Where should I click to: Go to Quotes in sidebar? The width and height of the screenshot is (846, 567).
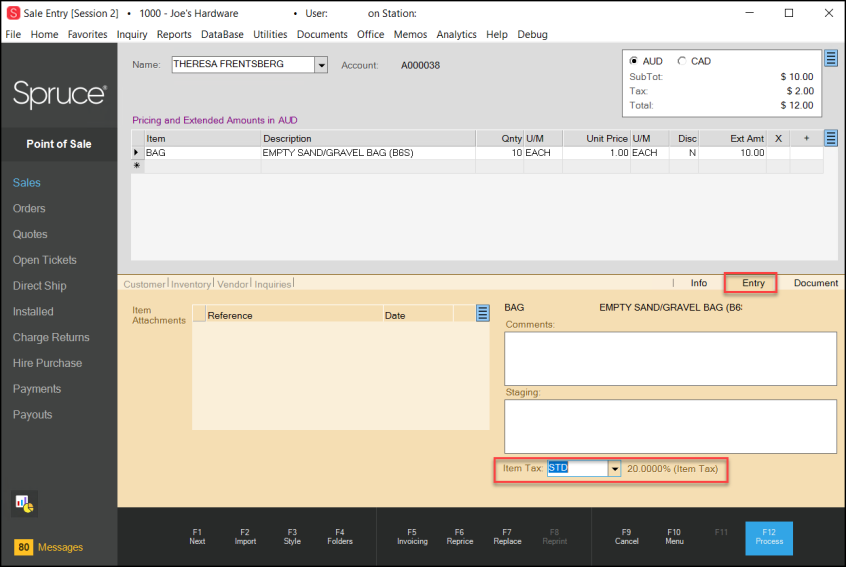[30, 235]
